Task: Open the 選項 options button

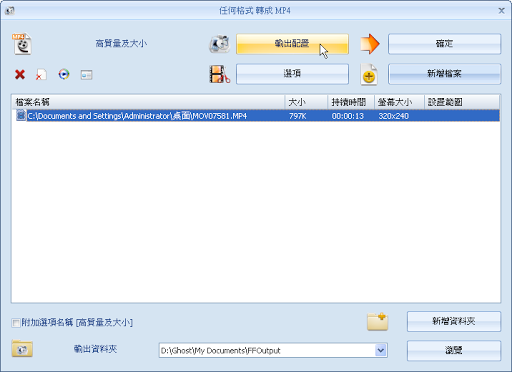Action: click(x=292, y=74)
